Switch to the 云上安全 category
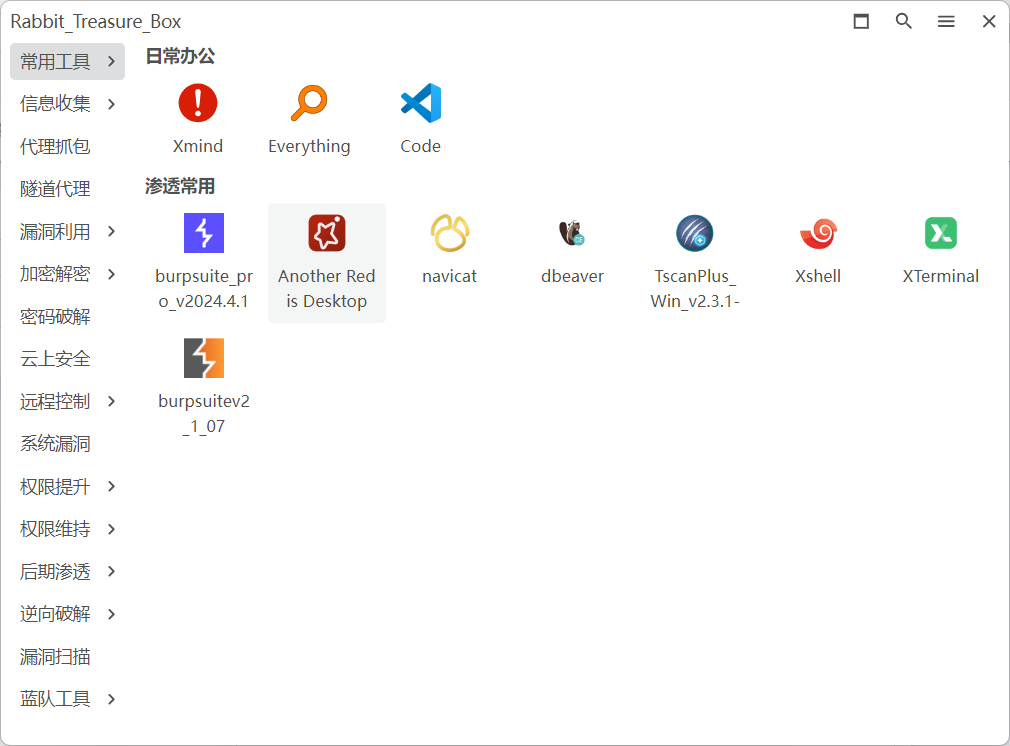The width and height of the screenshot is (1010, 746). [56, 359]
